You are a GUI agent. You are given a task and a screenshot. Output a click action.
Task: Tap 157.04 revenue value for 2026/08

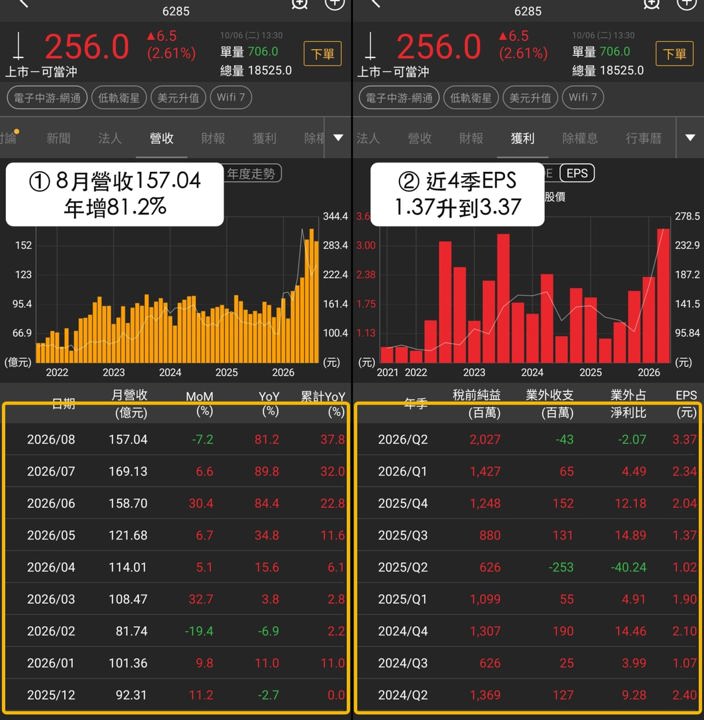[x=128, y=439]
